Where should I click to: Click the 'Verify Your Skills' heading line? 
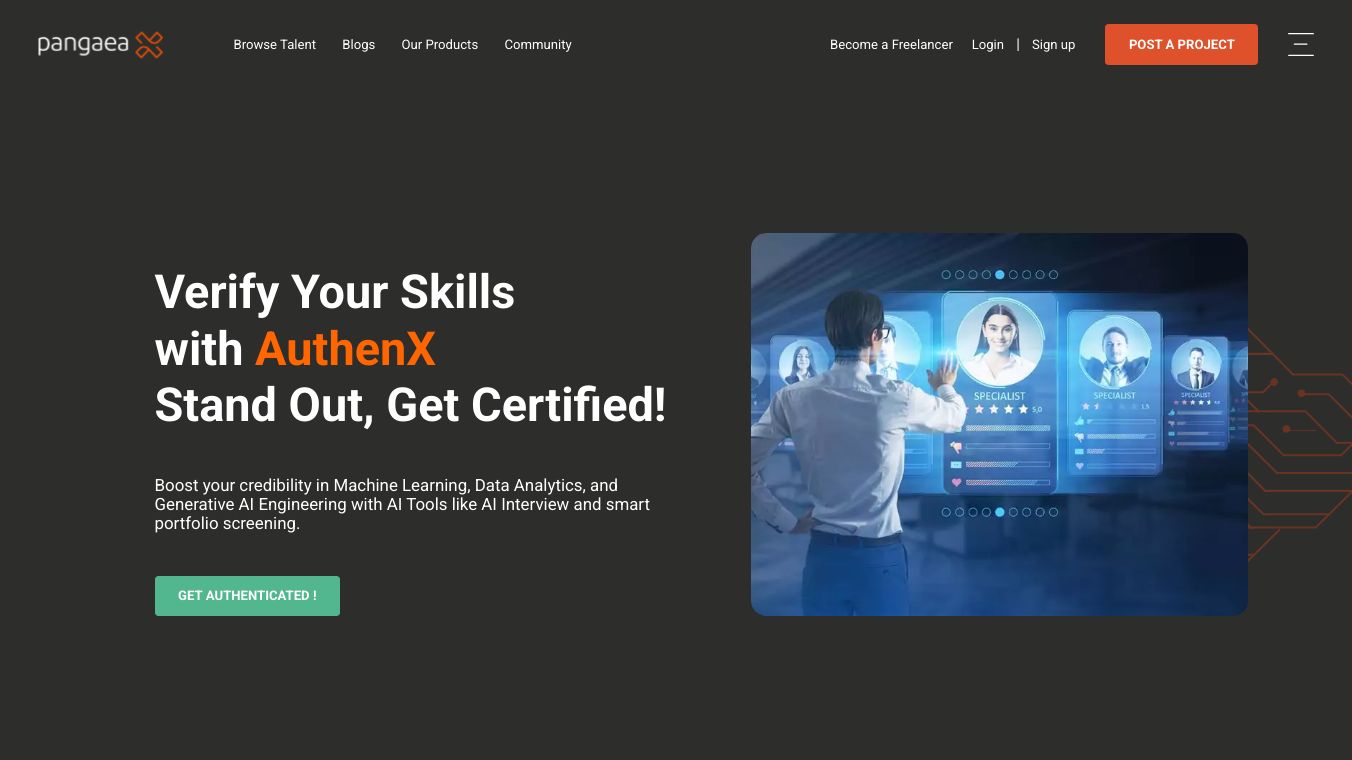point(335,292)
